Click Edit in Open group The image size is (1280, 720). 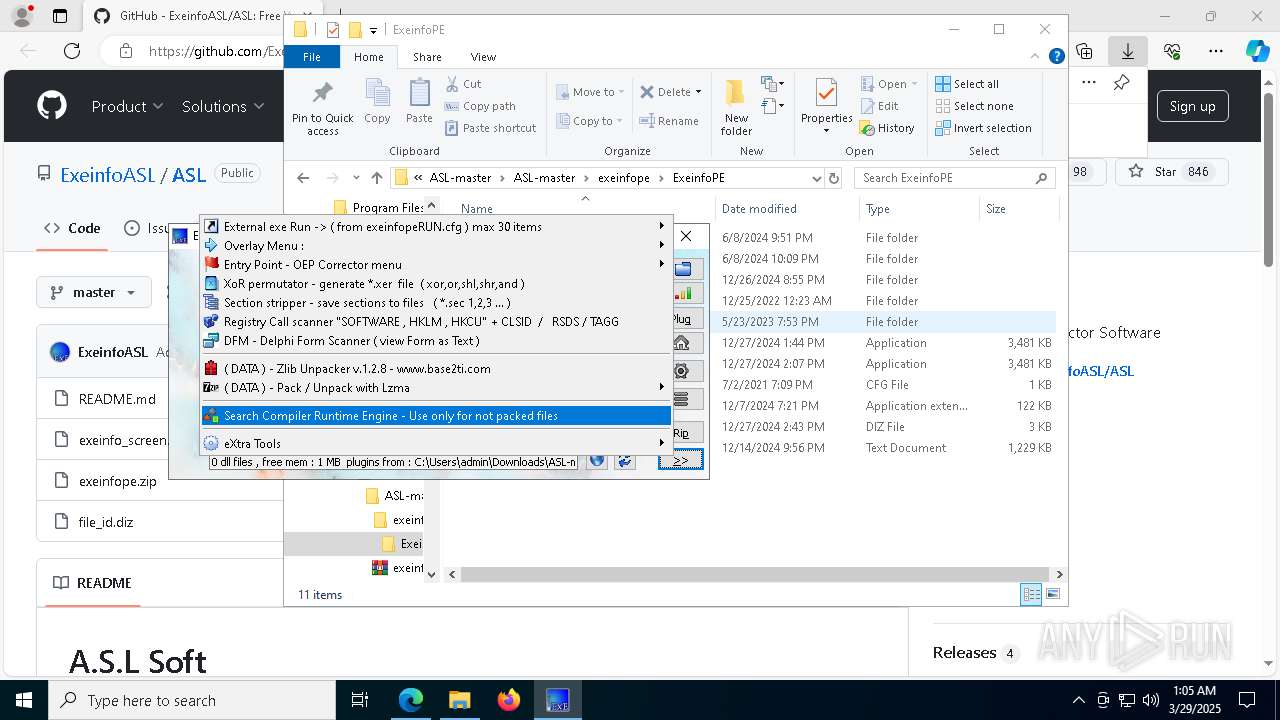click(x=880, y=106)
